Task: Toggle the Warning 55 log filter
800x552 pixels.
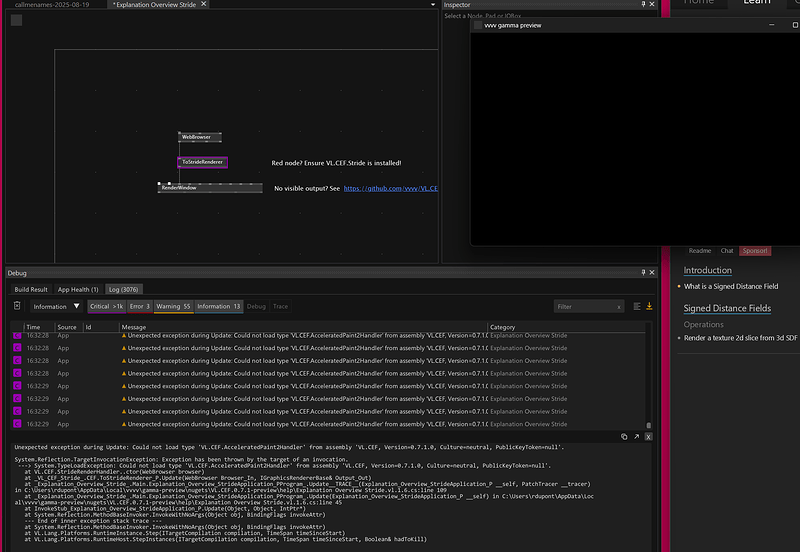Action: pos(173,306)
